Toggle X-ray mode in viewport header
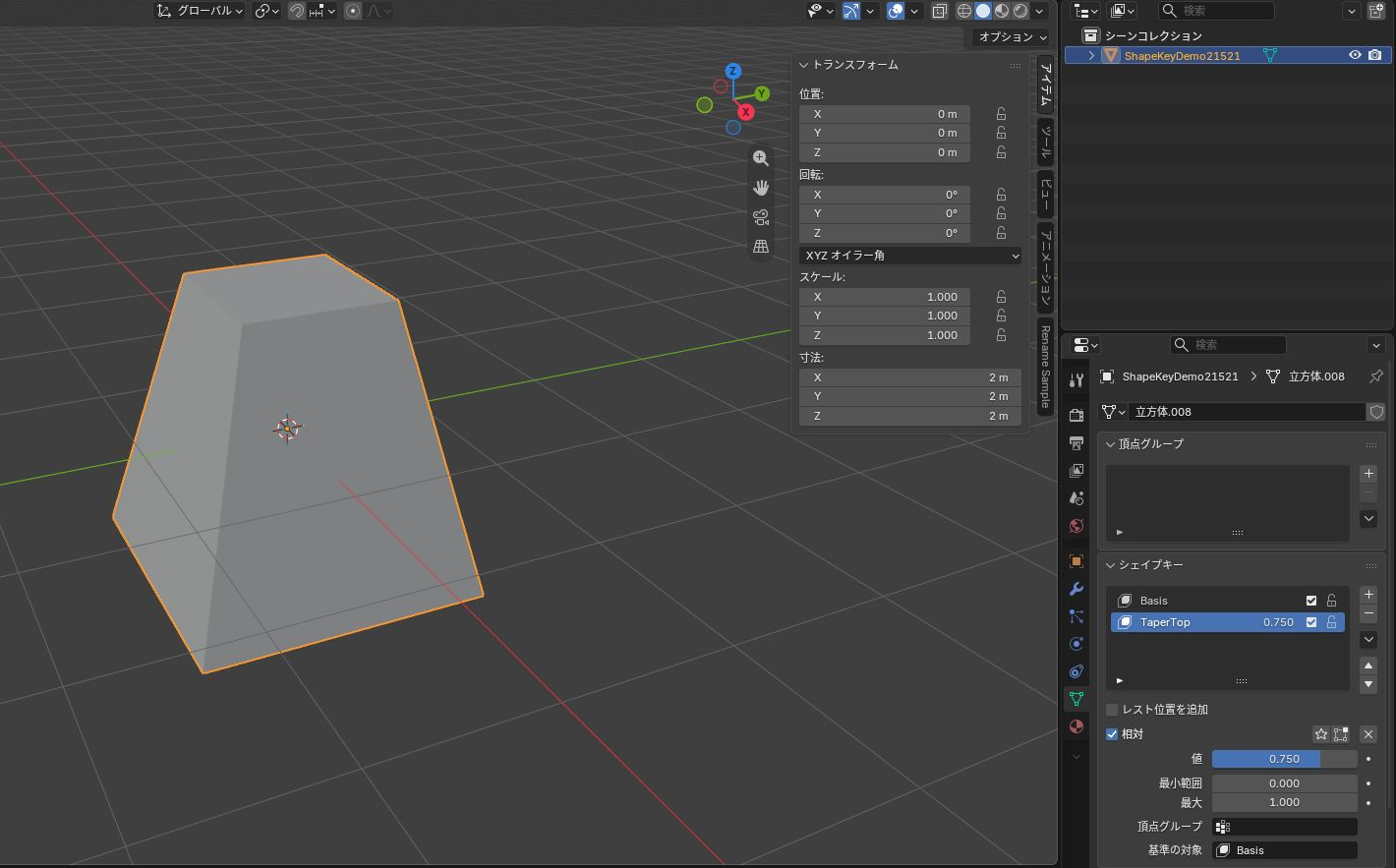Image resolution: width=1396 pixels, height=868 pixels. (x=939, y=11)
